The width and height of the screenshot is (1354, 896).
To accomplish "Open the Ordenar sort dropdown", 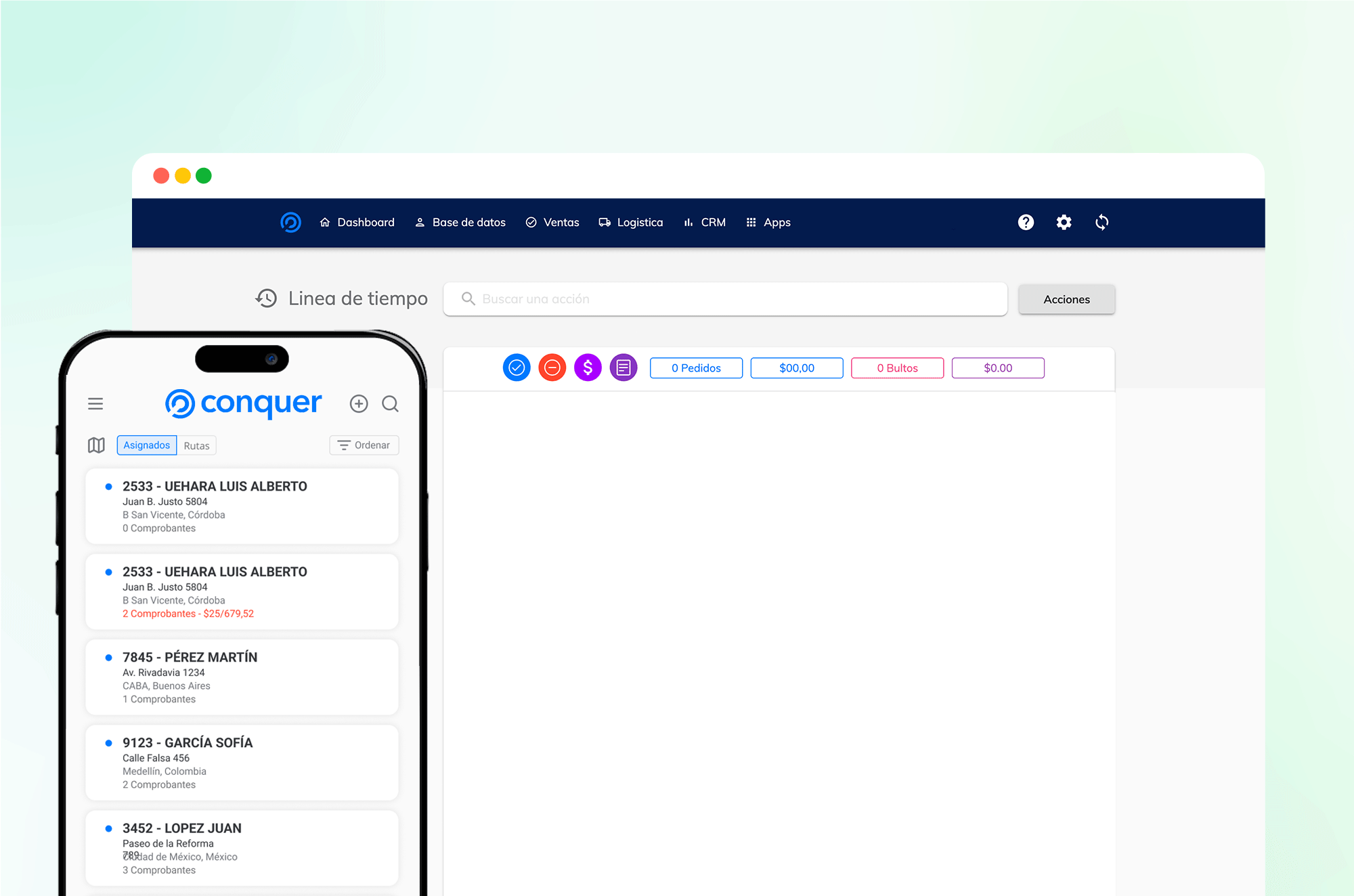I will (364, 445).
